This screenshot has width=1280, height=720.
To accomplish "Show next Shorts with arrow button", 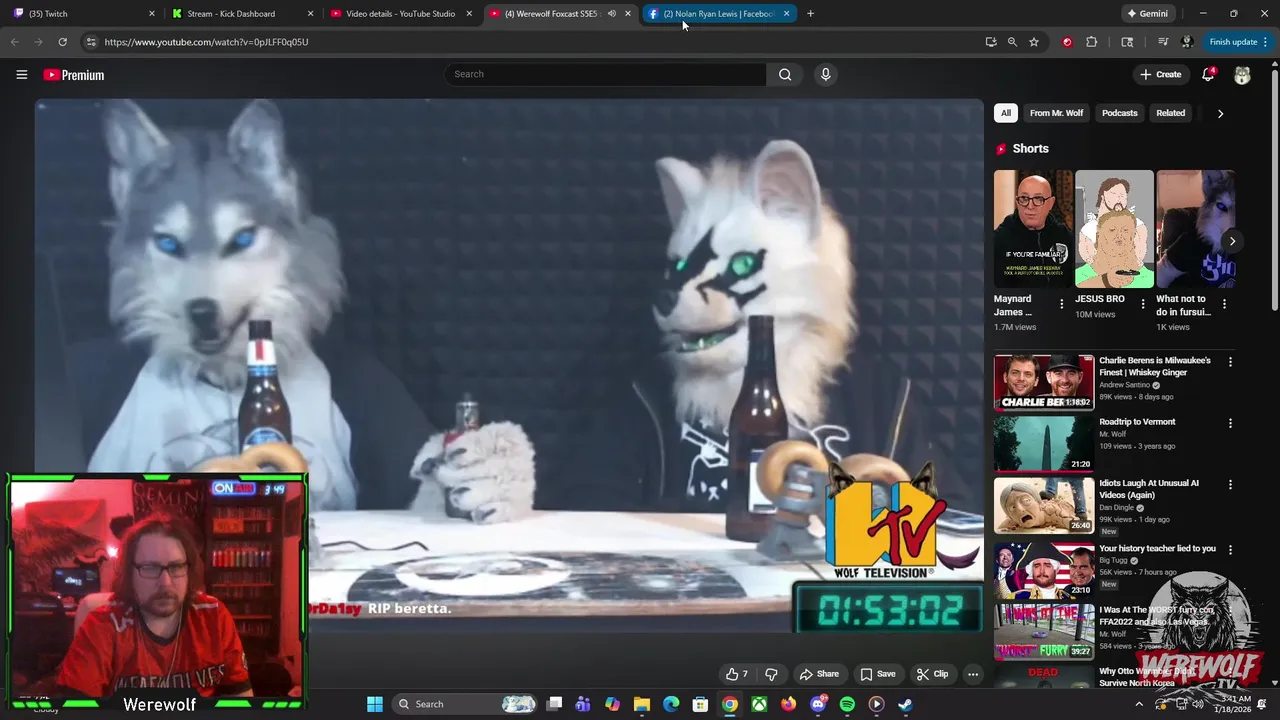I will click(x=1232, y=241).
